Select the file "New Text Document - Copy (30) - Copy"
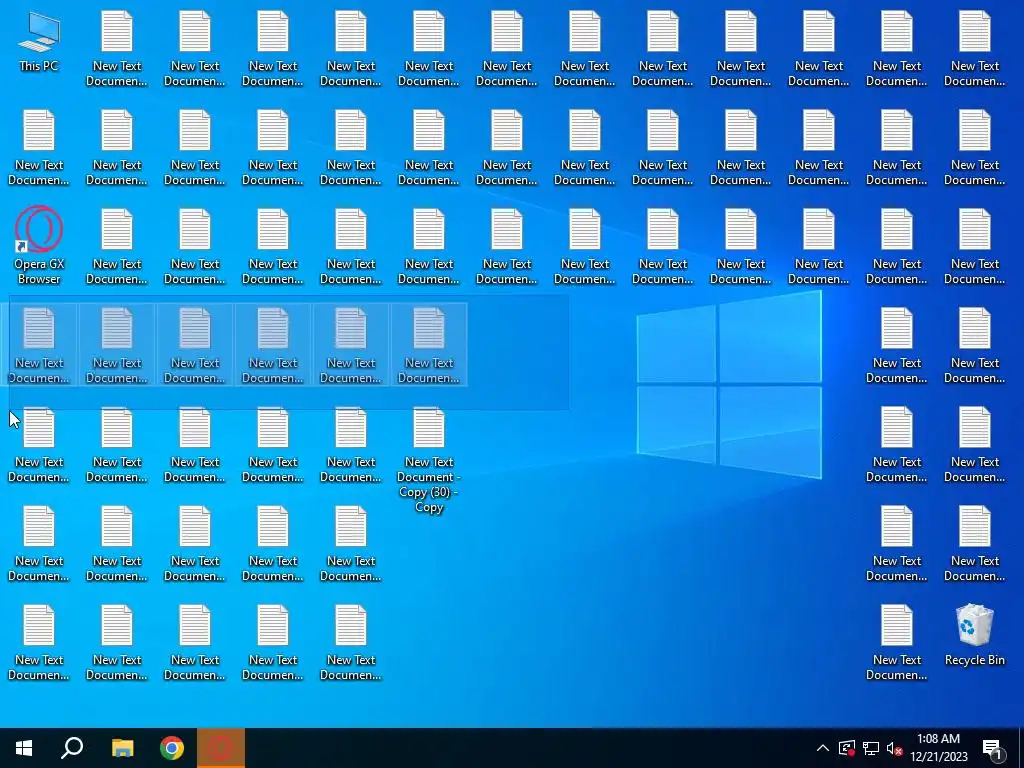The image size is (1024, 768). tap(429, 460)
